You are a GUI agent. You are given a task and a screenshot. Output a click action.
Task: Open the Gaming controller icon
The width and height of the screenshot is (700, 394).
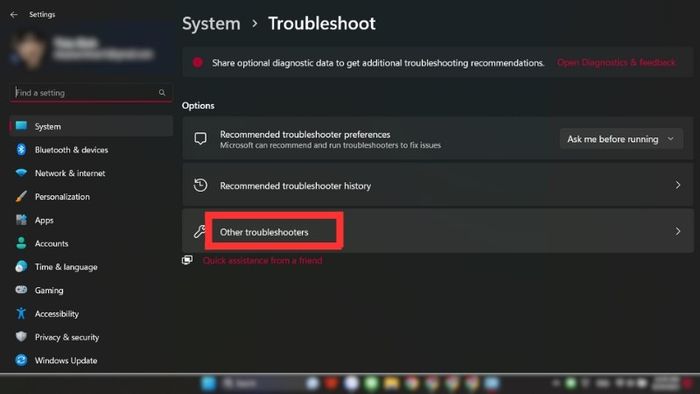coord(21,290)
